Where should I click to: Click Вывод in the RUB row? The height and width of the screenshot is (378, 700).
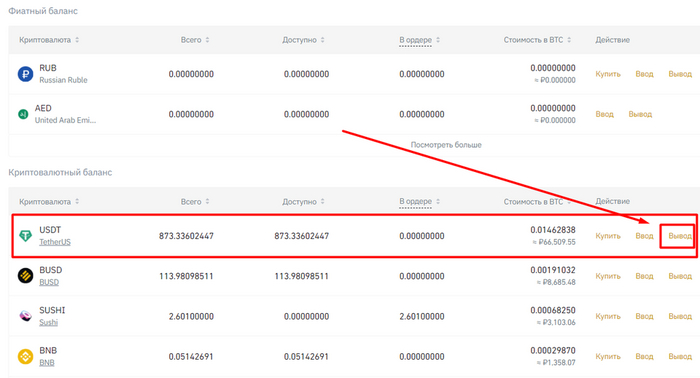[x=680, y=74]
